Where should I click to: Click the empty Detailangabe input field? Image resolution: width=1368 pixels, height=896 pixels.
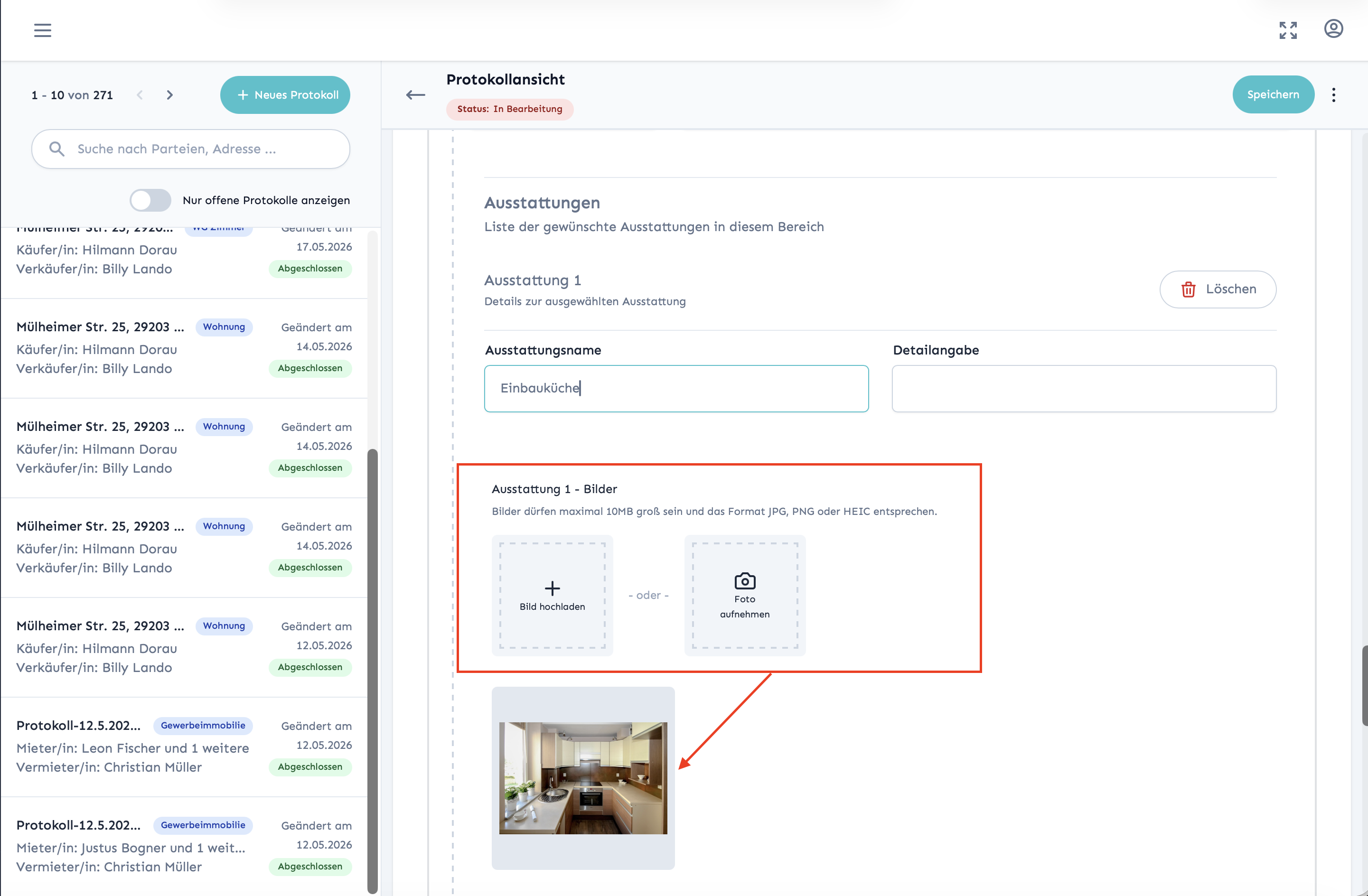[x=1084, y=389]
